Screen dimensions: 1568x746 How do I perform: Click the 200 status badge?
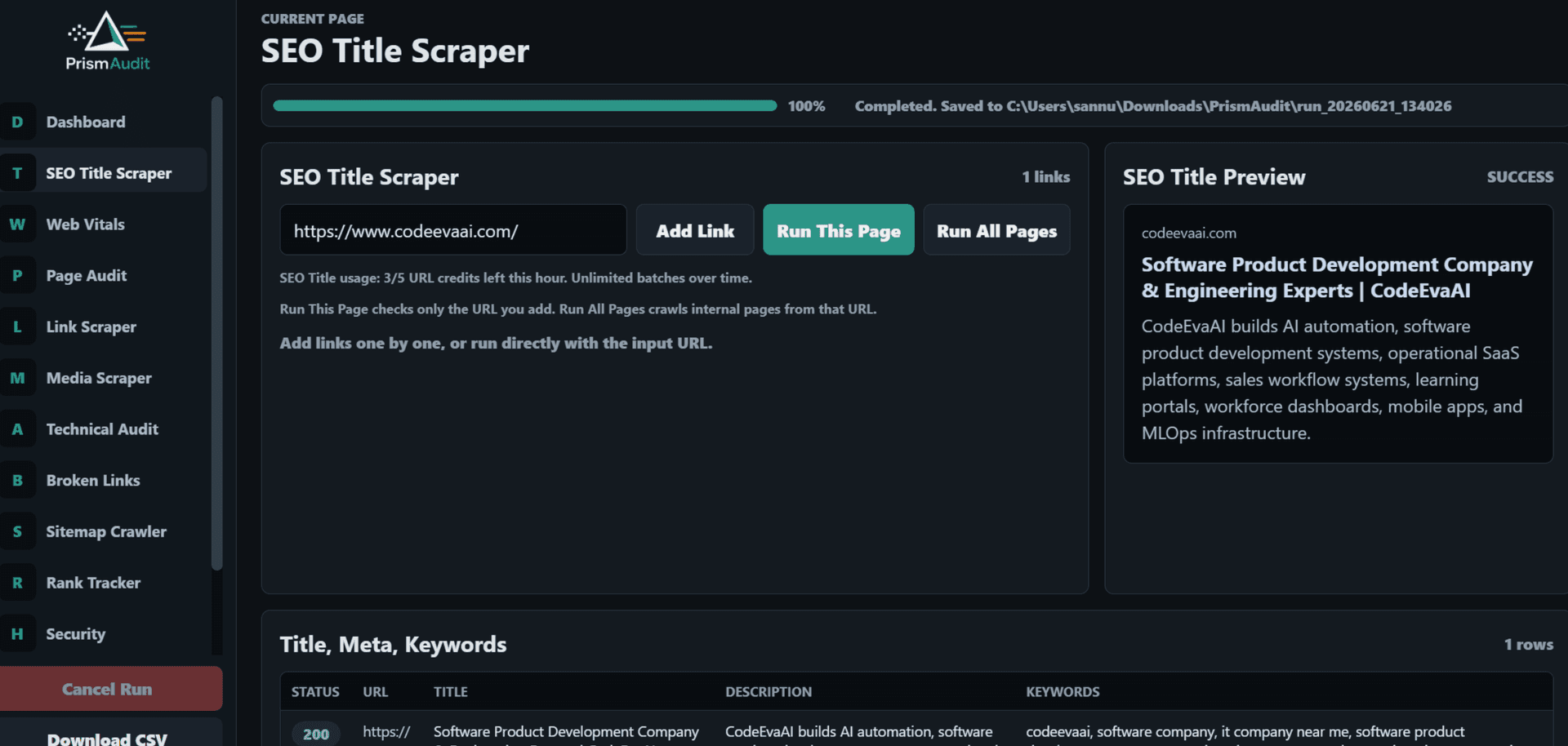click(x=316, y=734)
